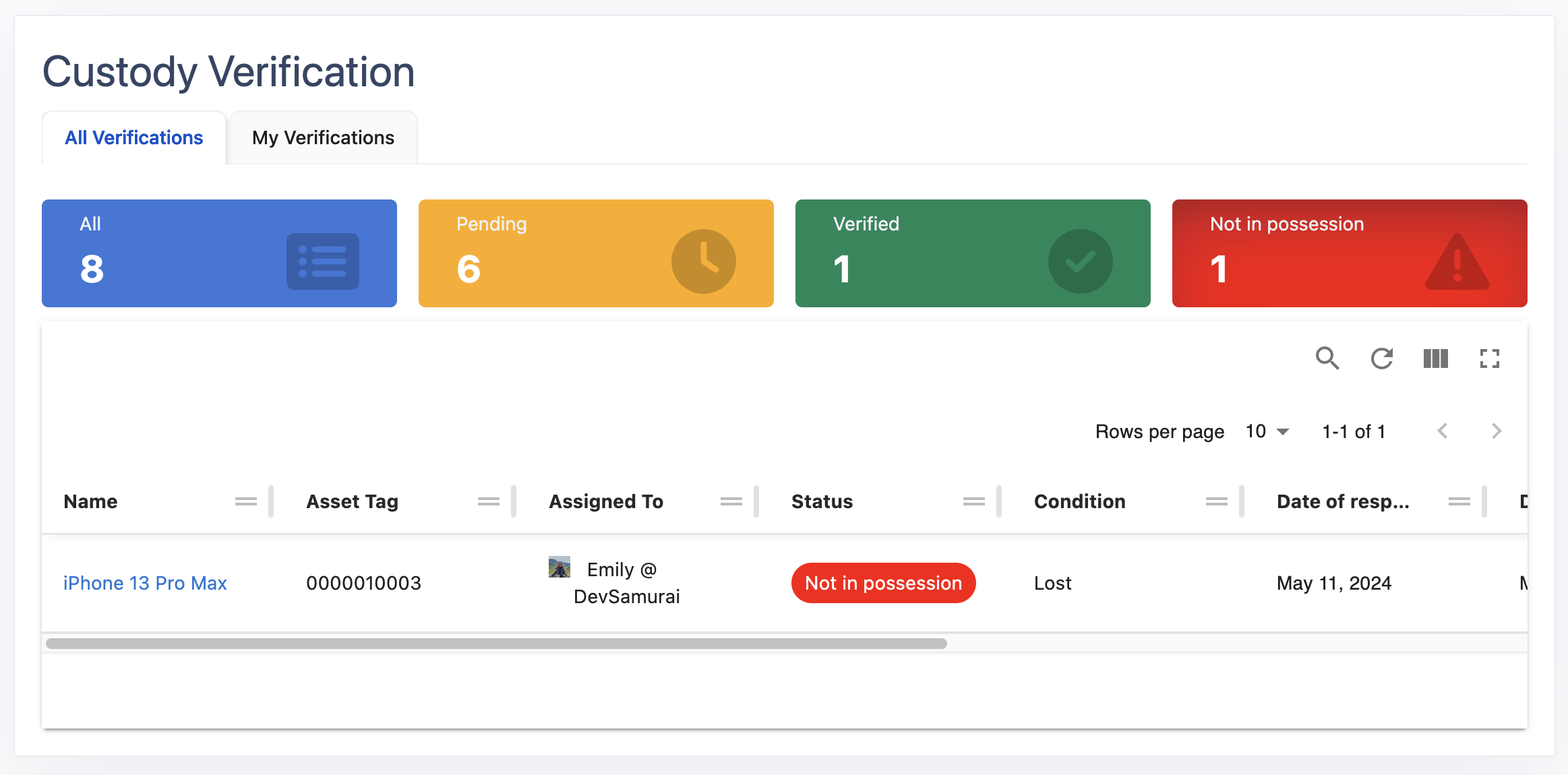The image size is (1568, 775).
Task: Filter by the green Verified card
Action: (972, 253)
